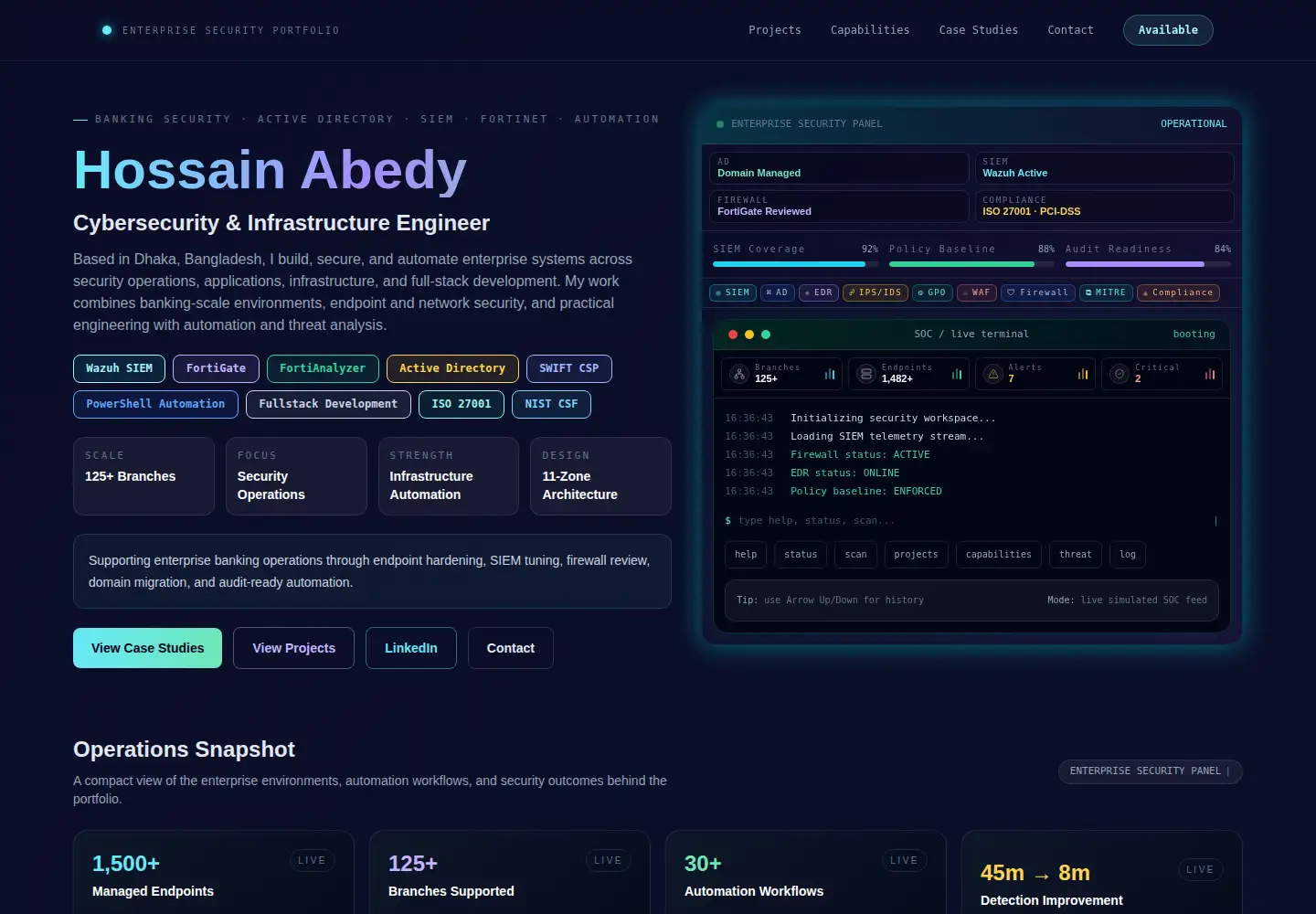
Task: Open the Contact nav item
Action: point(1070,30)
